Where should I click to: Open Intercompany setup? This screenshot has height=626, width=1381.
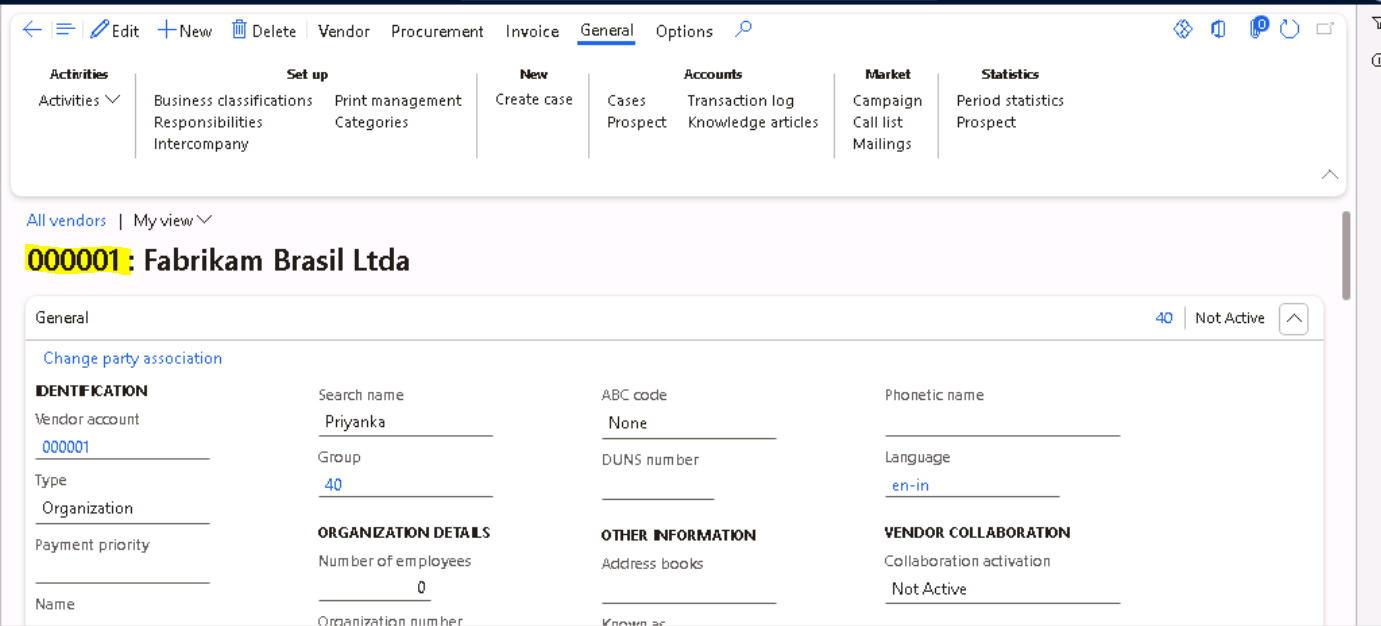201,144
